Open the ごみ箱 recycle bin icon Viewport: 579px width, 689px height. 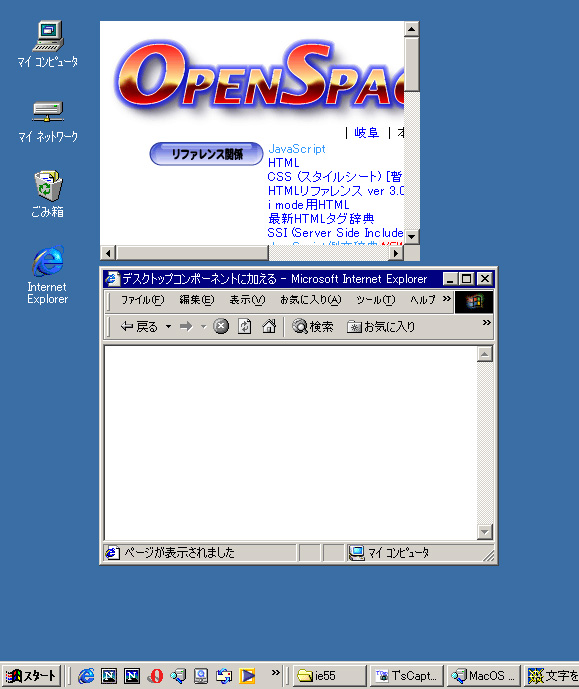(x=48, y=194)
